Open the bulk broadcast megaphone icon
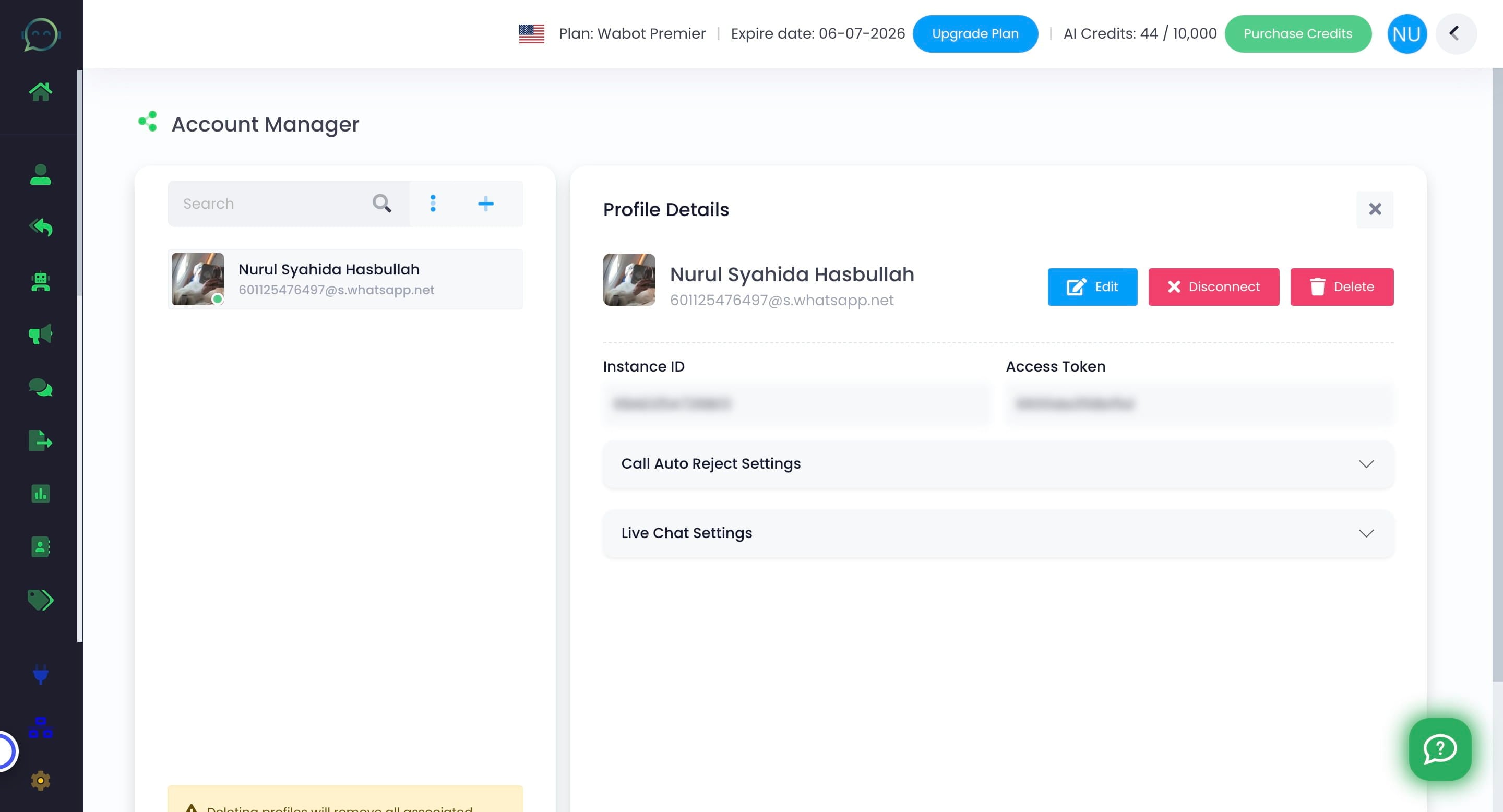Viewport: 1503px width, 812px height. (40, 335)
